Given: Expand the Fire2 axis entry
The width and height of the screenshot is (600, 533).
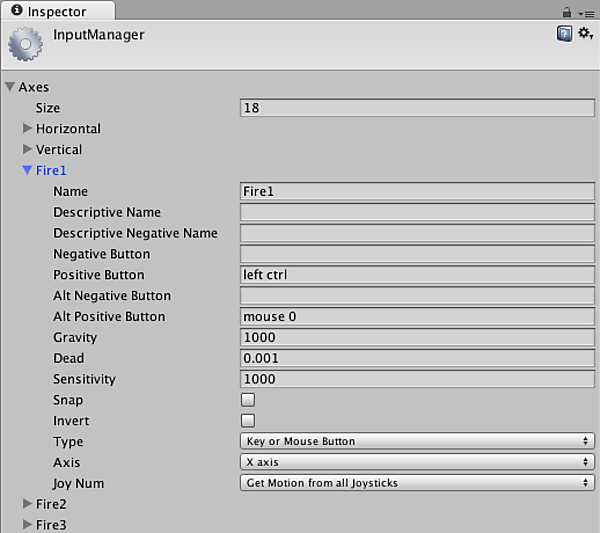Looking at the screenshot, I should pos(28,503).
